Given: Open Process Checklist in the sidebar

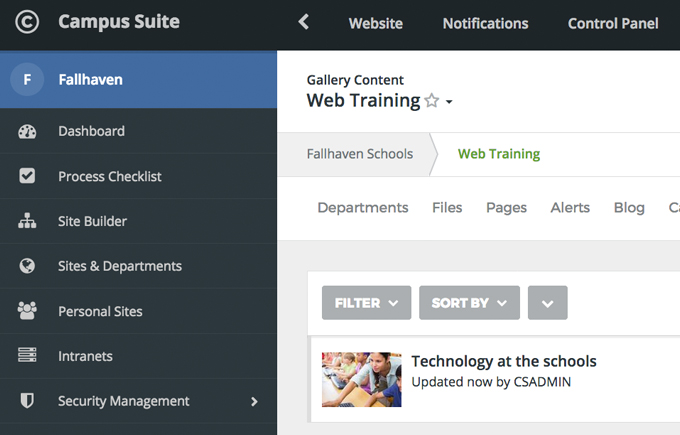Looking at the screenshot, I should pos(138,176).
